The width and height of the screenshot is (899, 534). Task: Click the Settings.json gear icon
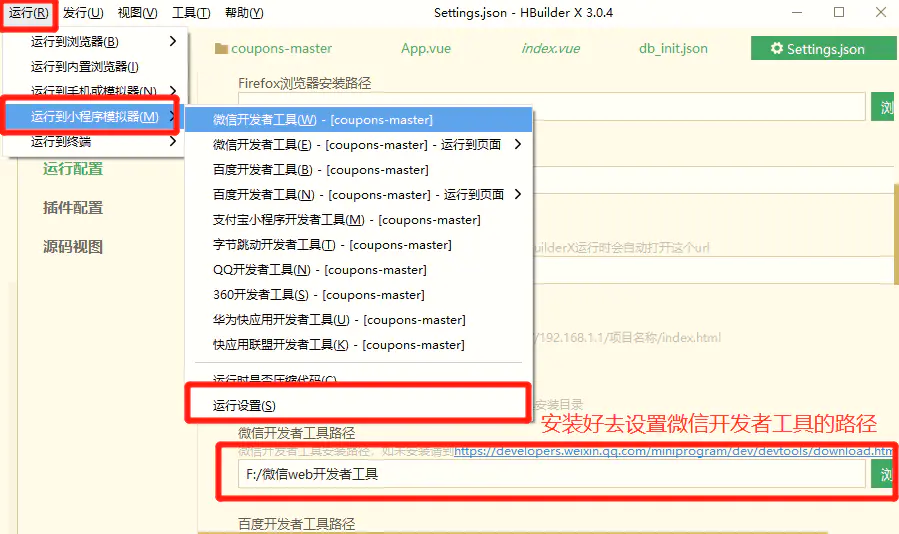point(776,48)
